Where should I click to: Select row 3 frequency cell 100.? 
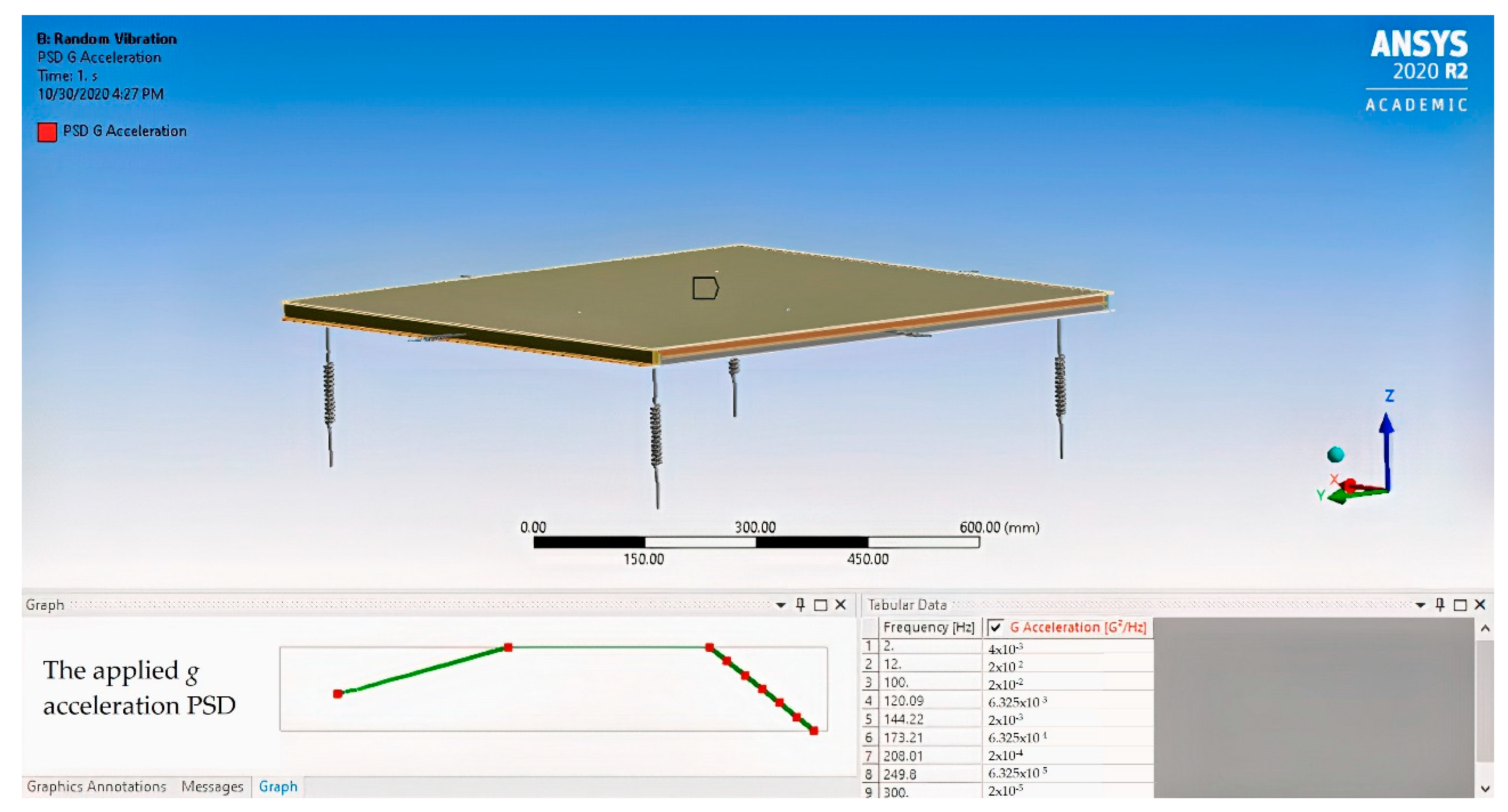tap(930, 682)
